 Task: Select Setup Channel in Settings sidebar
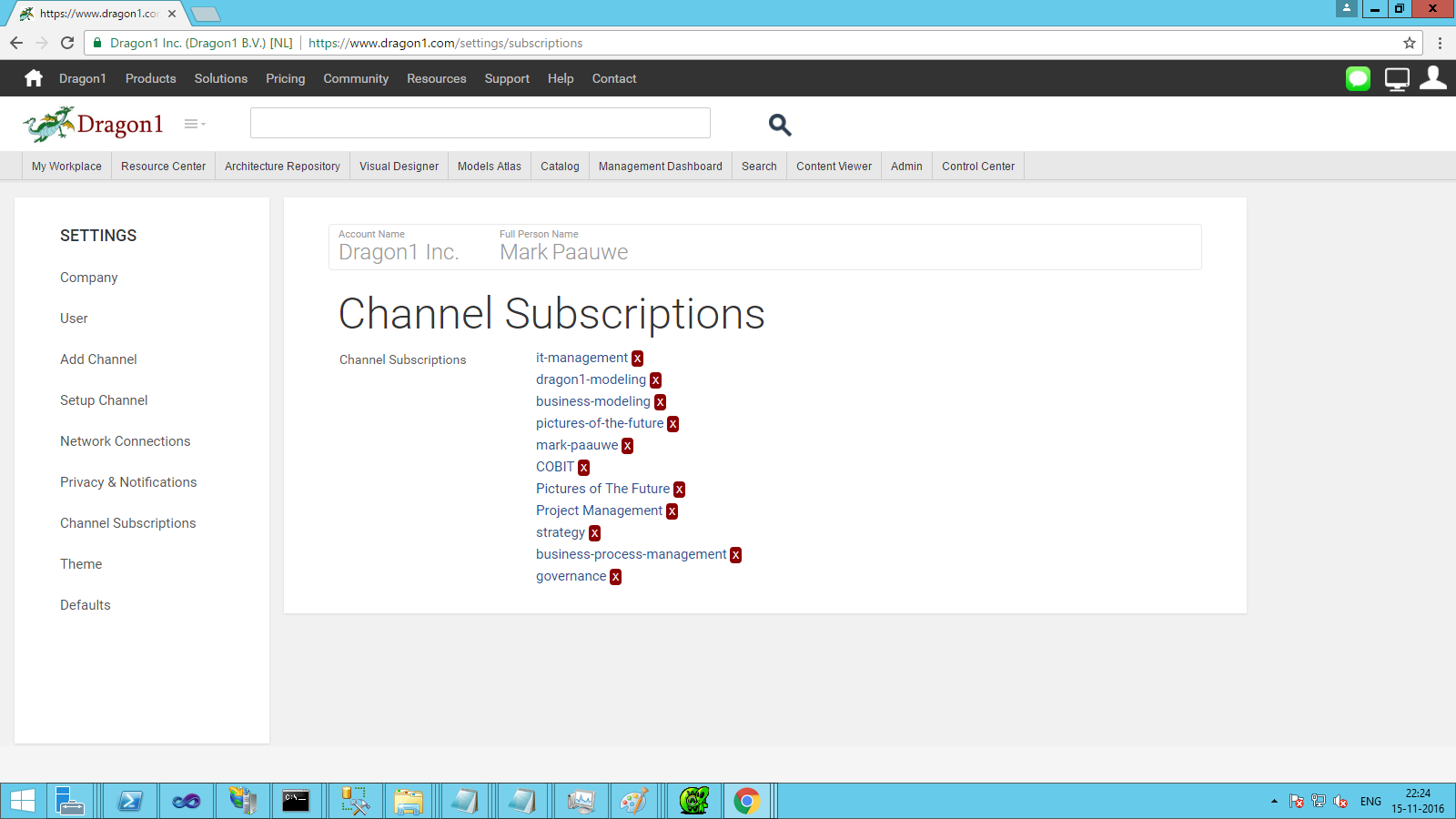104,400
